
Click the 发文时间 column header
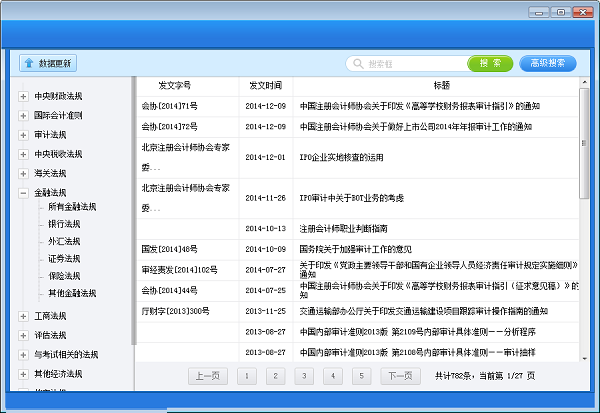pos(266,85)
